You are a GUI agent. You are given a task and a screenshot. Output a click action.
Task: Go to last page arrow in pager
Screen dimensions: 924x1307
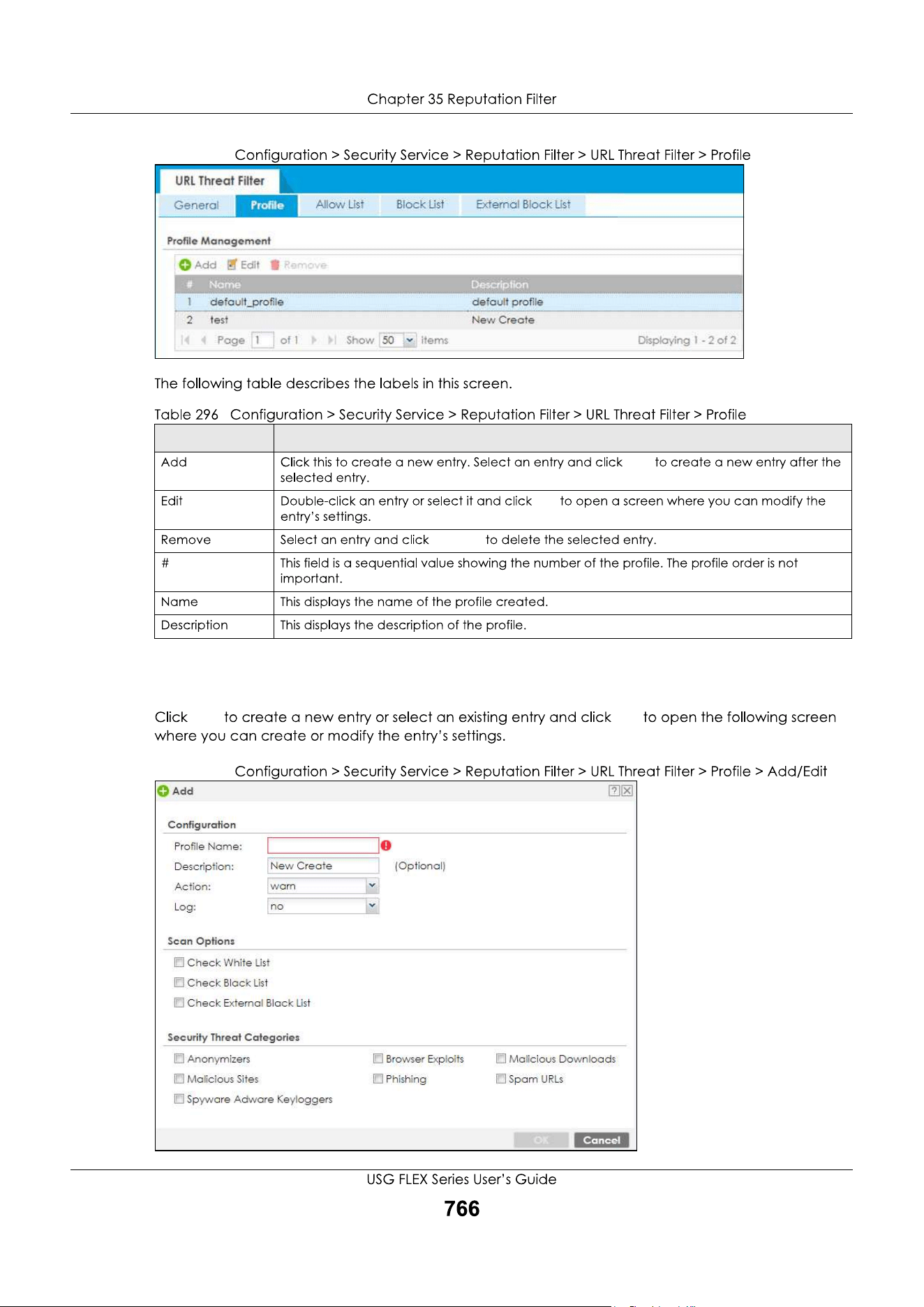point(332,340)
